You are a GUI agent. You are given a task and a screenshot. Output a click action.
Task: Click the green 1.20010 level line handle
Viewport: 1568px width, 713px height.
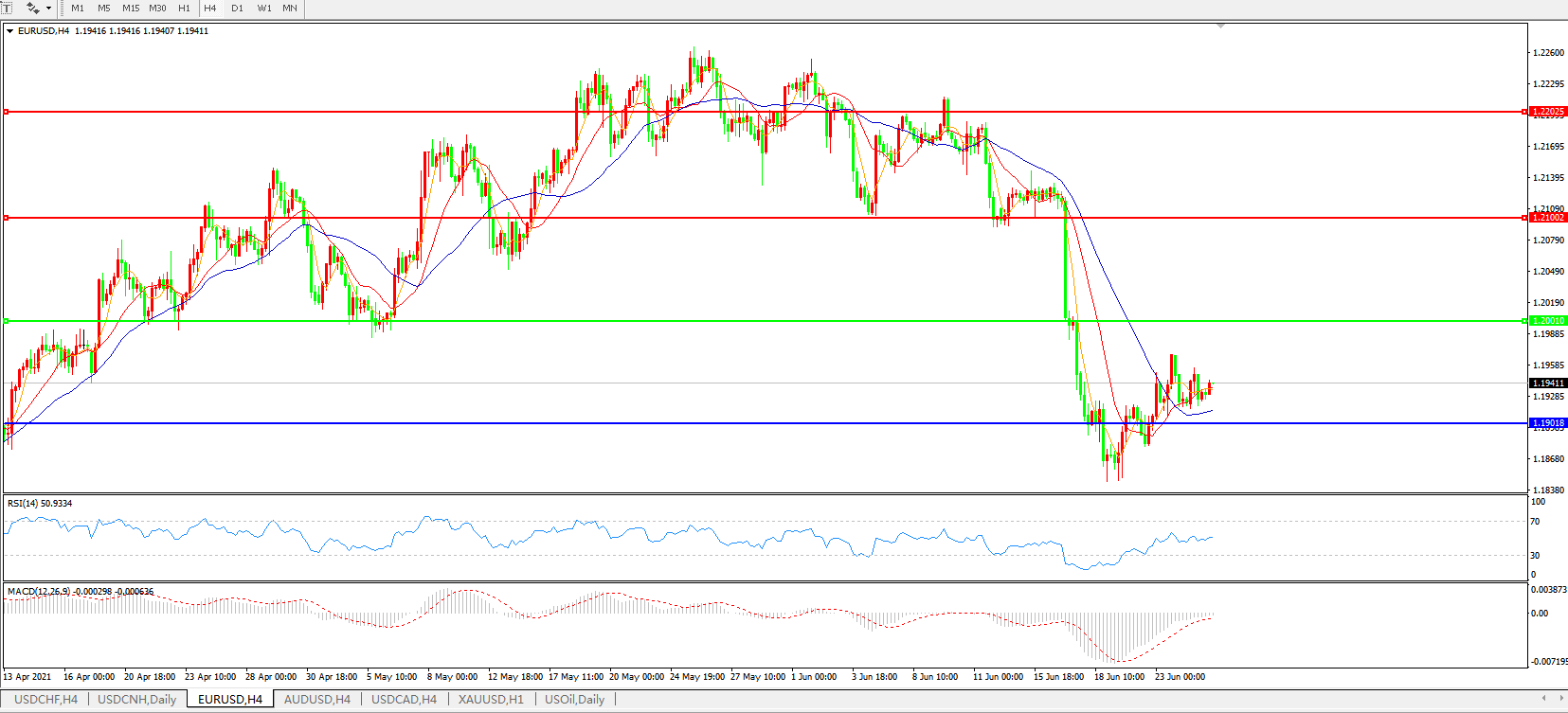(7, 321)
